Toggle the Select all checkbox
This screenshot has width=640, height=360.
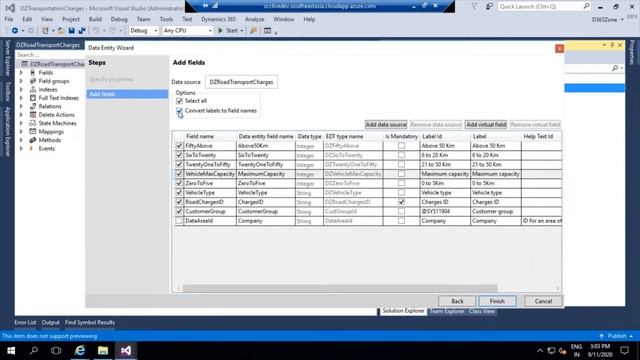coord(179,101)
